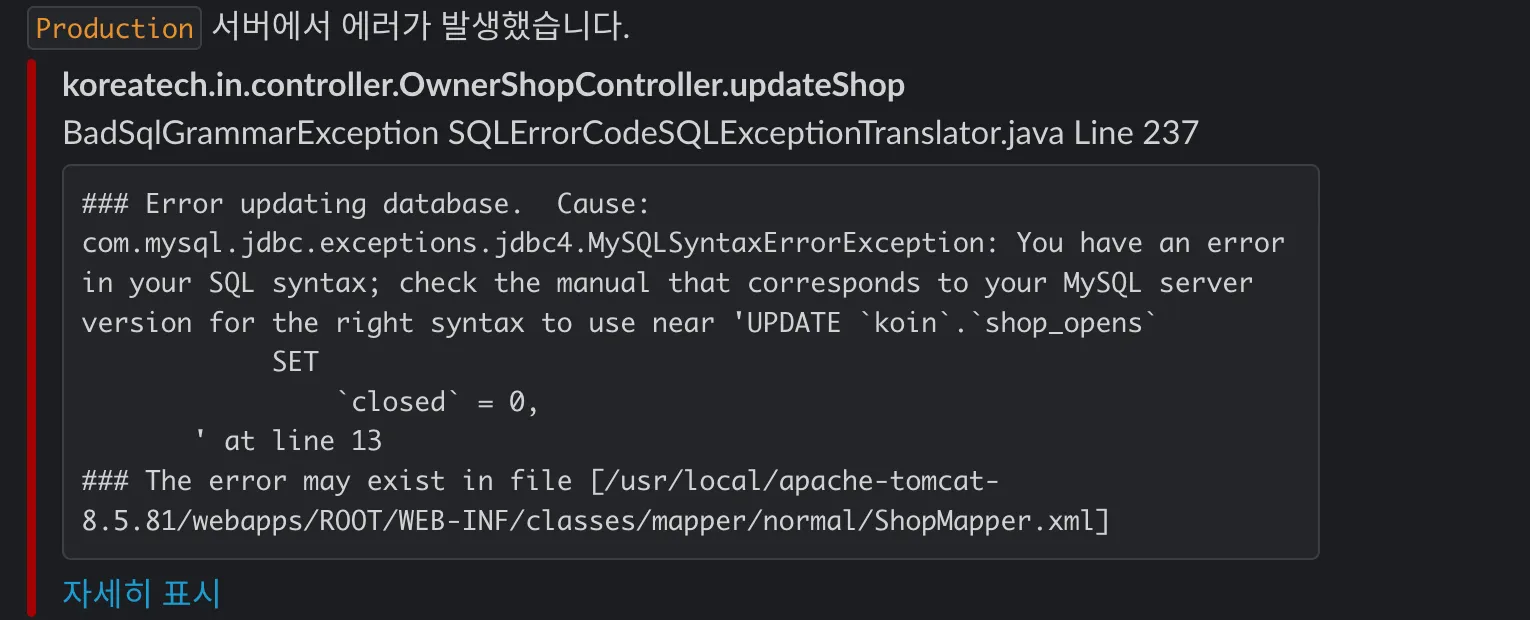Click the "자세히 표시" show more link
This screenshot has height=620, width=1530.
coord(141,593)
